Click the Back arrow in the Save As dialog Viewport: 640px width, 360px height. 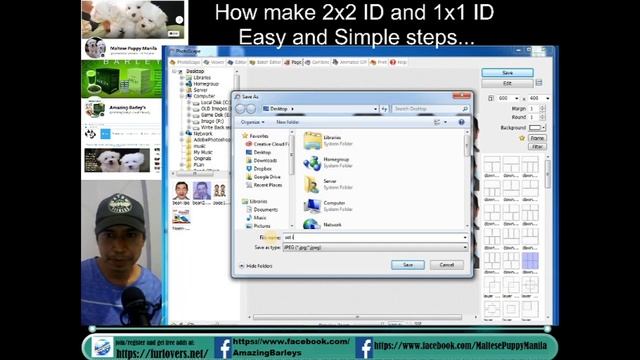point(240,109)
